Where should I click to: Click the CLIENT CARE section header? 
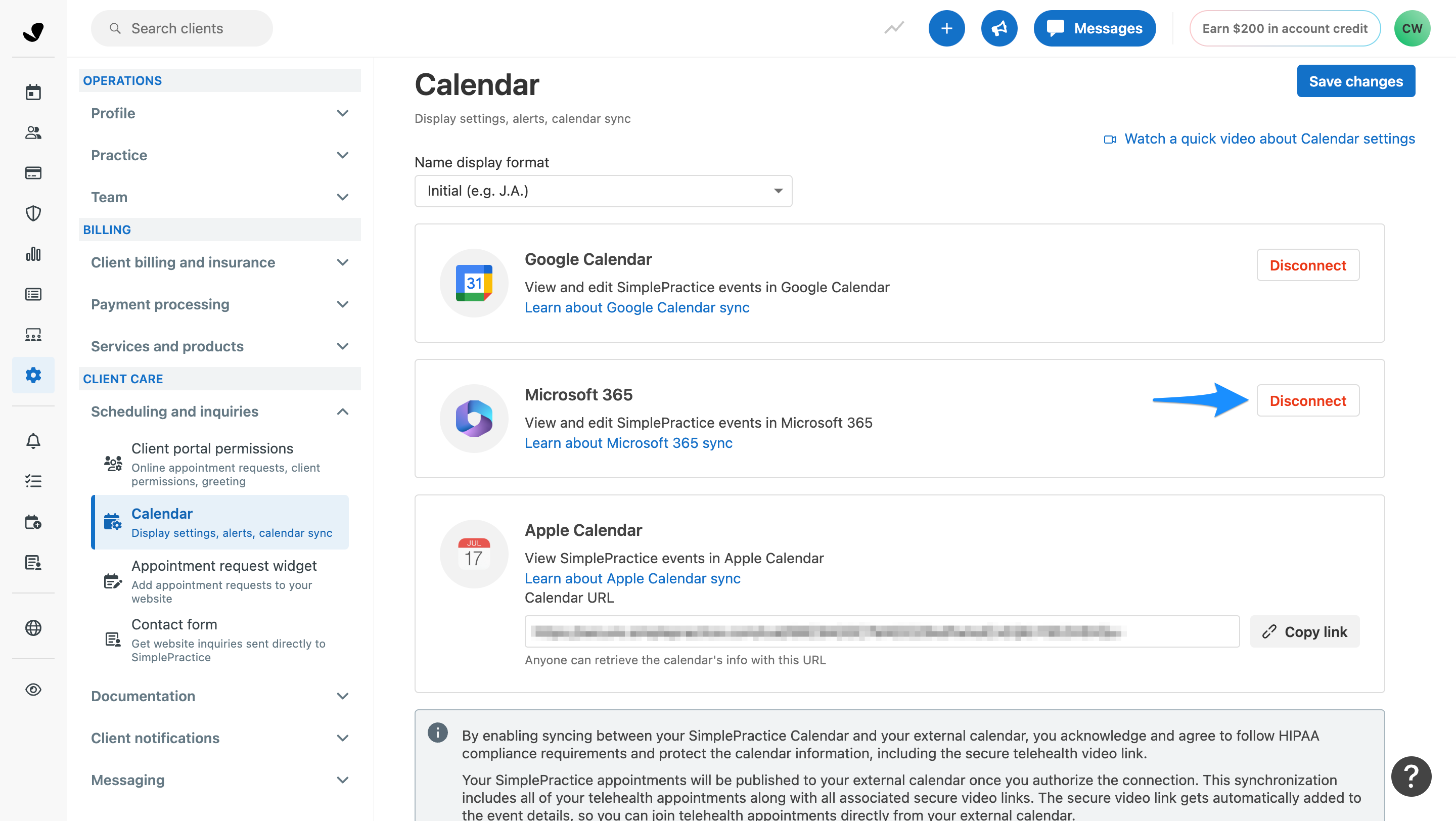(x=219, y=379)
